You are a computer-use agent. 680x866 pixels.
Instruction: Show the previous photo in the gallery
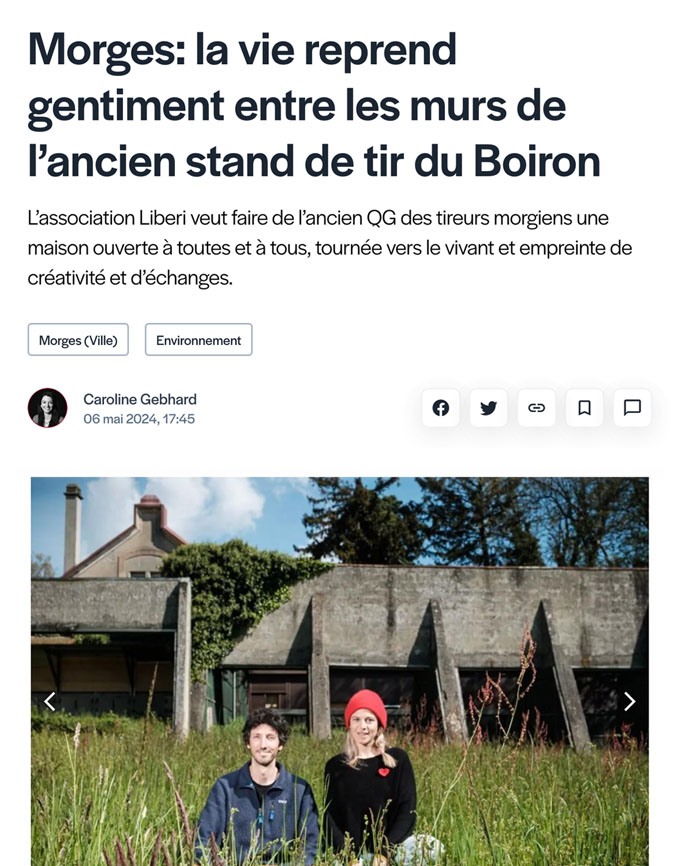click(50, 701)
